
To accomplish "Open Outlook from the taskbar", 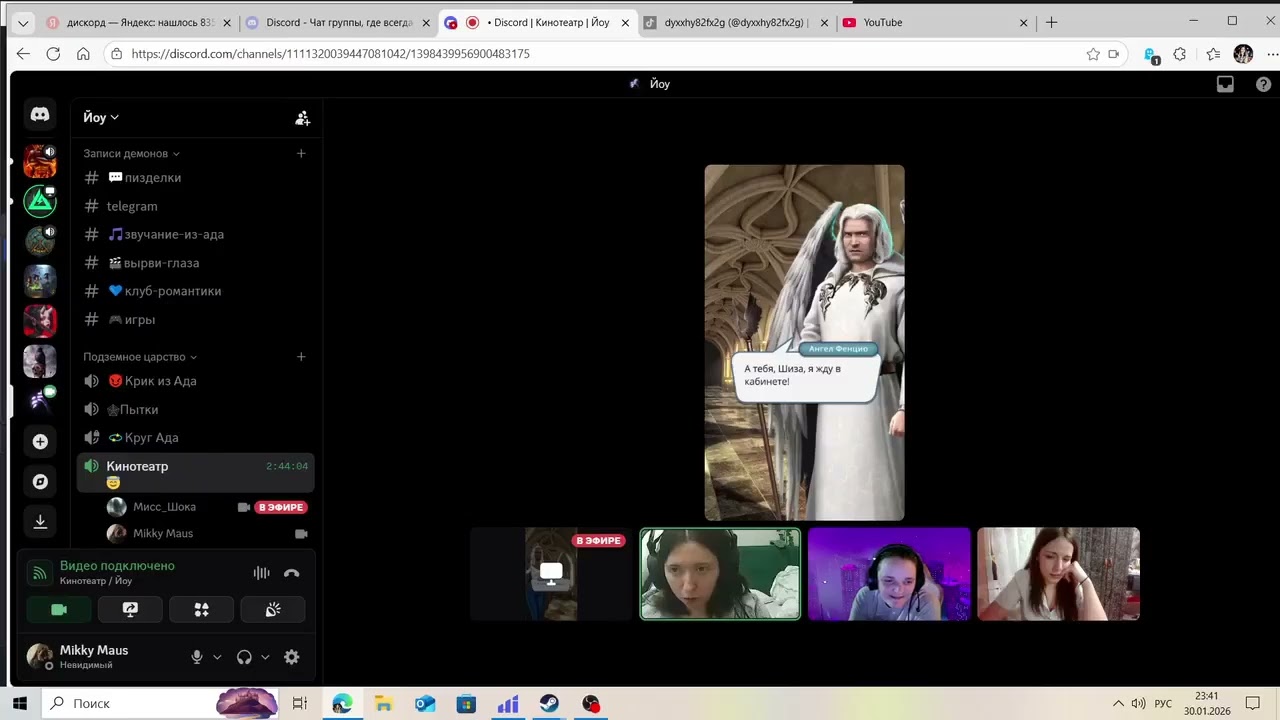I will pyautogui.click(x=425, y=703).
